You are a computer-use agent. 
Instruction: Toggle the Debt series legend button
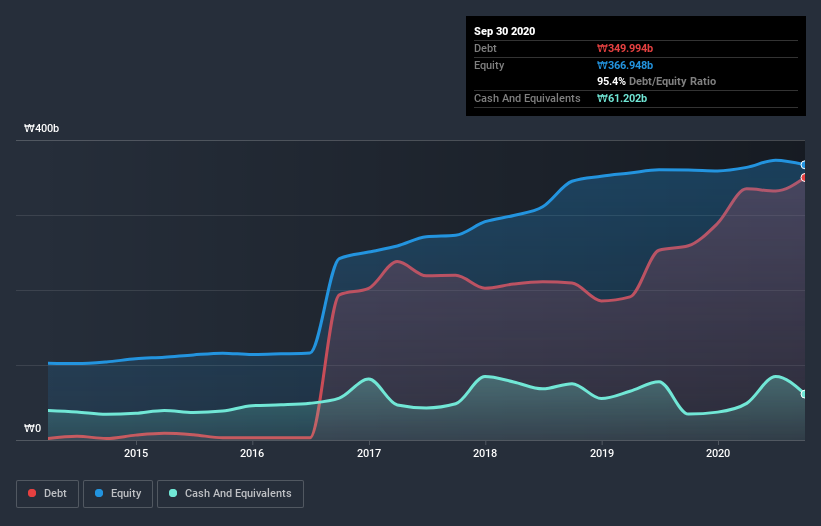coord(48,494)
